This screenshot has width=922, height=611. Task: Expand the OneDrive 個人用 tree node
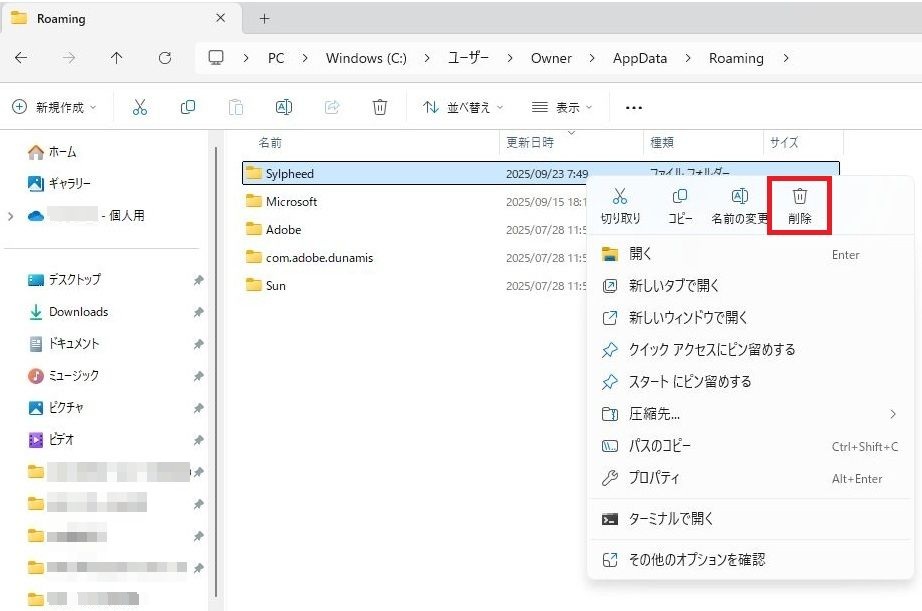pyautogui.click(x=11, y=216)
